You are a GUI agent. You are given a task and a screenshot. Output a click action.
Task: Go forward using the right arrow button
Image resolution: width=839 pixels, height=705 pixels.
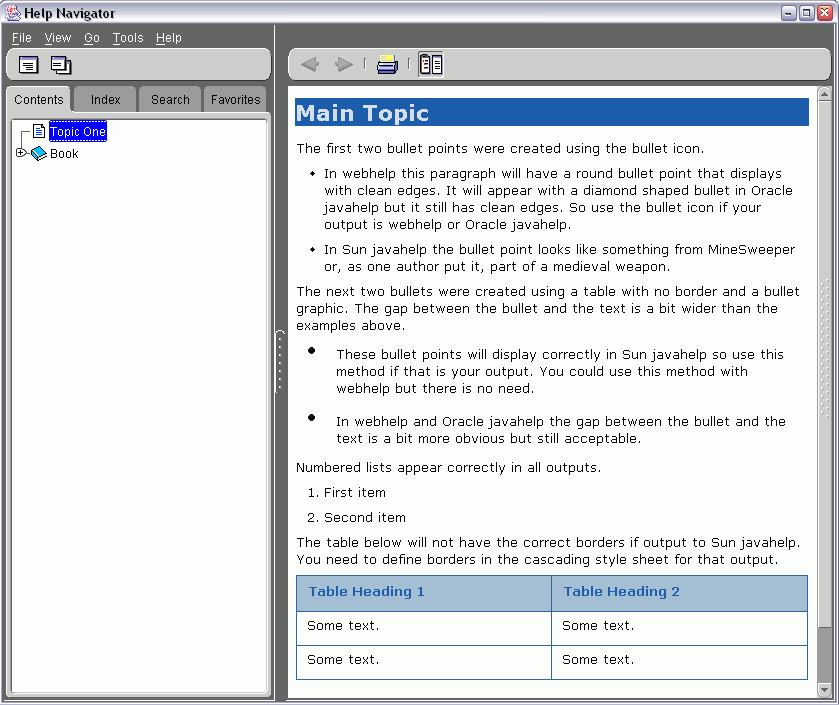pyautogui.click(x=344, y=65)
